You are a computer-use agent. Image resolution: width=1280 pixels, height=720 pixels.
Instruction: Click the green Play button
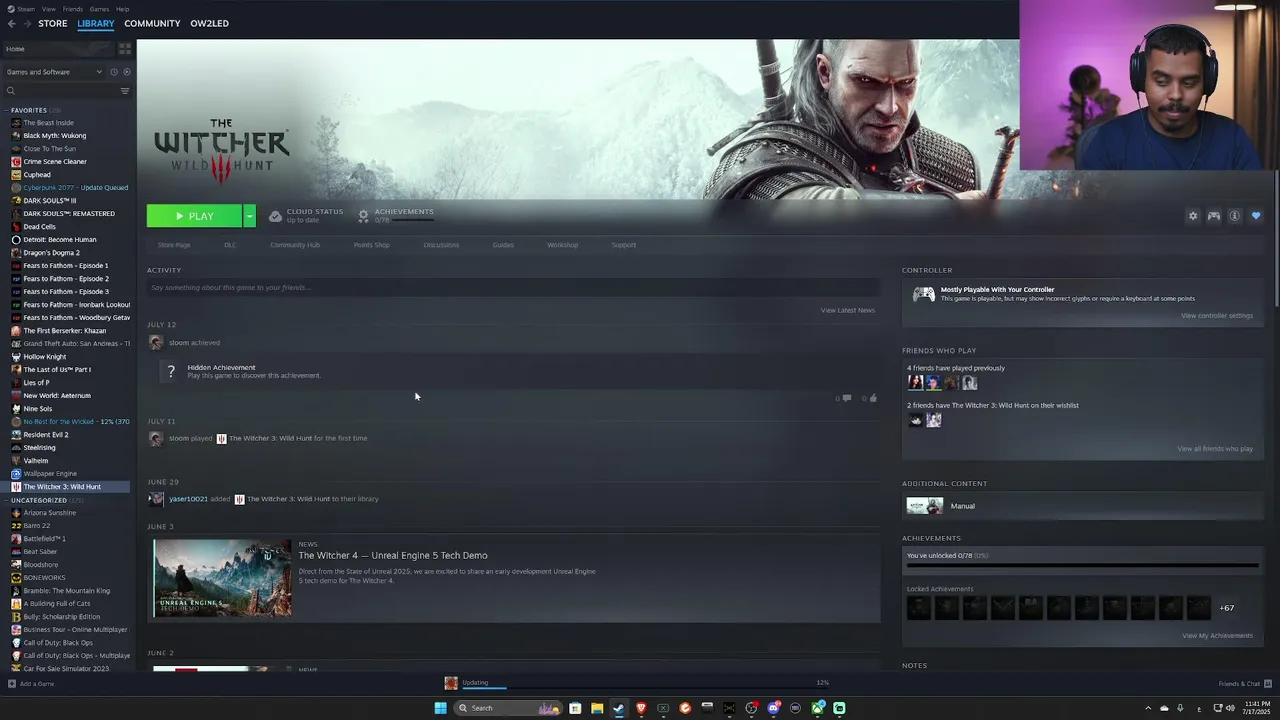194,216
